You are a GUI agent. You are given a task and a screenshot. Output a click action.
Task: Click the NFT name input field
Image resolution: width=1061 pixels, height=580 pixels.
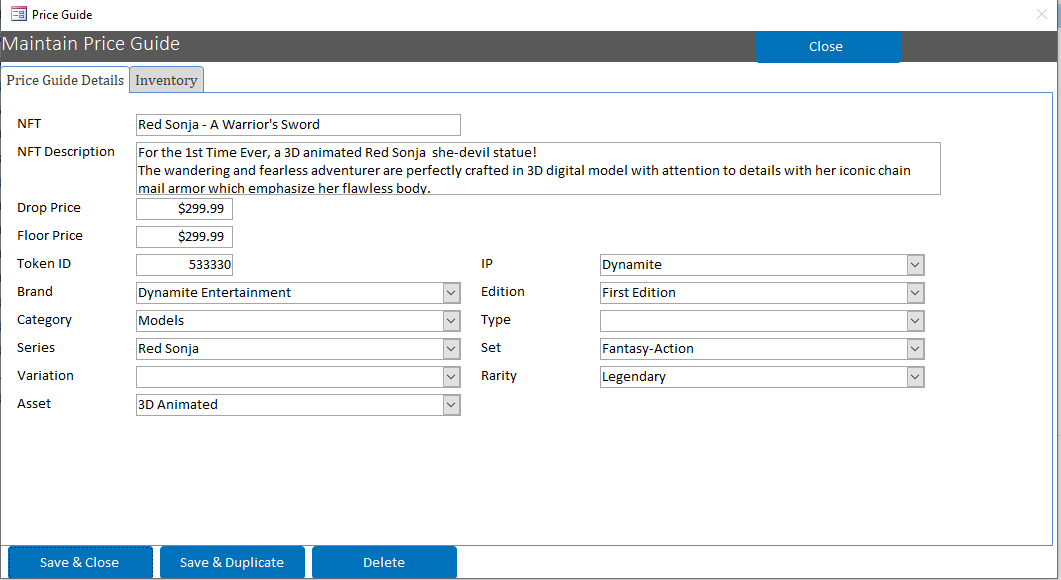298,125
